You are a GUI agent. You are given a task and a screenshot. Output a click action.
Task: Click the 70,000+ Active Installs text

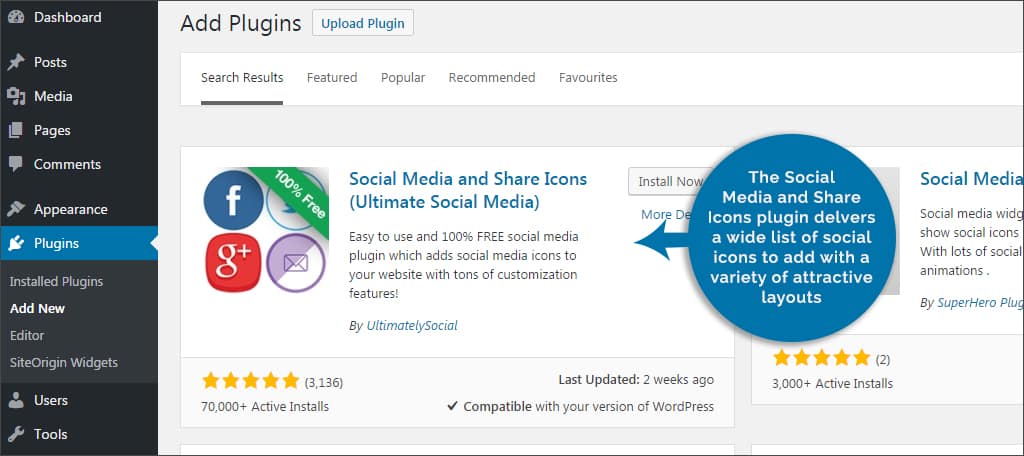pos(265,406)
